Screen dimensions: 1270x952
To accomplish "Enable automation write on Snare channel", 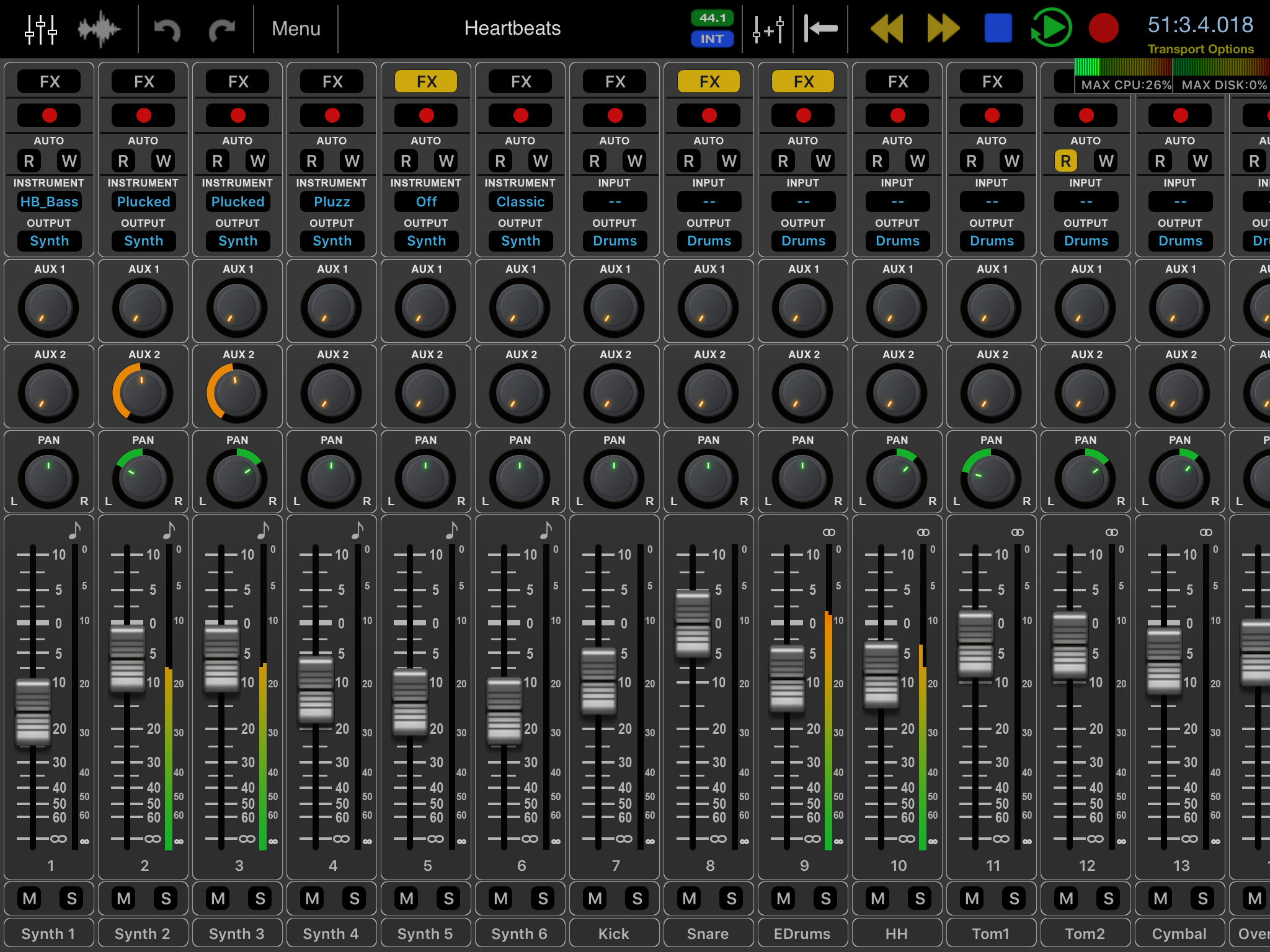I will (729, 161).
